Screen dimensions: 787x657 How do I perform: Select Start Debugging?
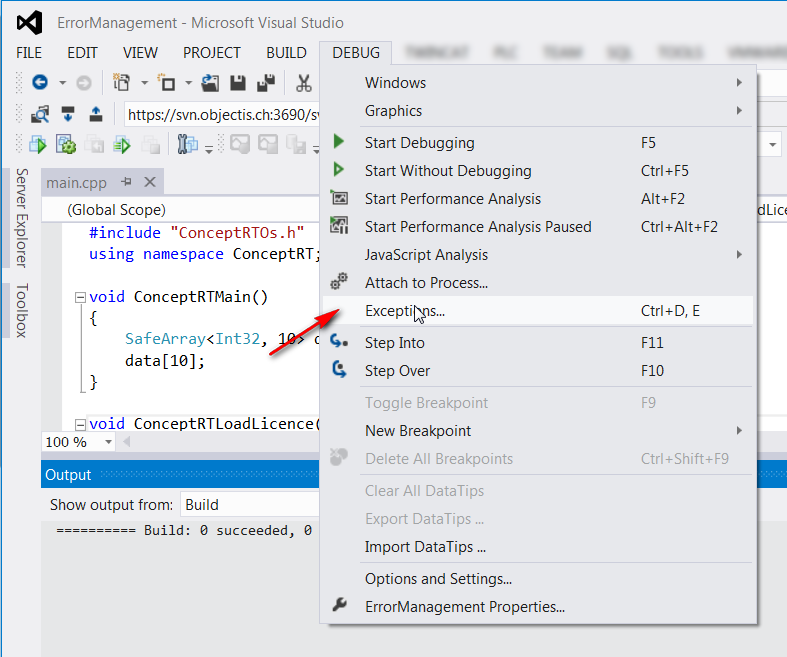[x=538, y=143]
